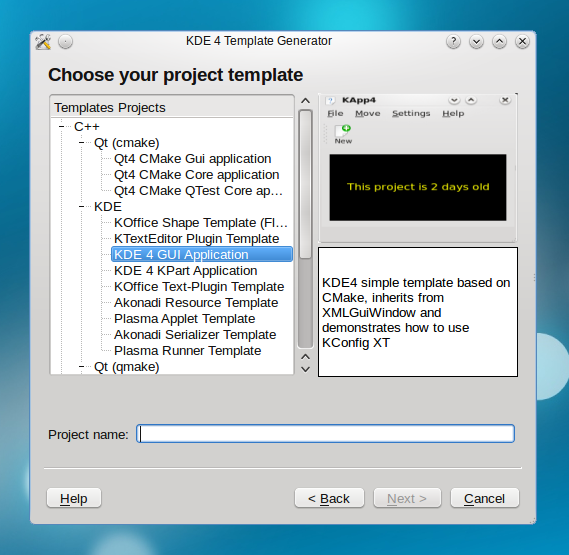Collapse the KDE templates branch
Screen dimensions: 569x555
pos(82,207)
